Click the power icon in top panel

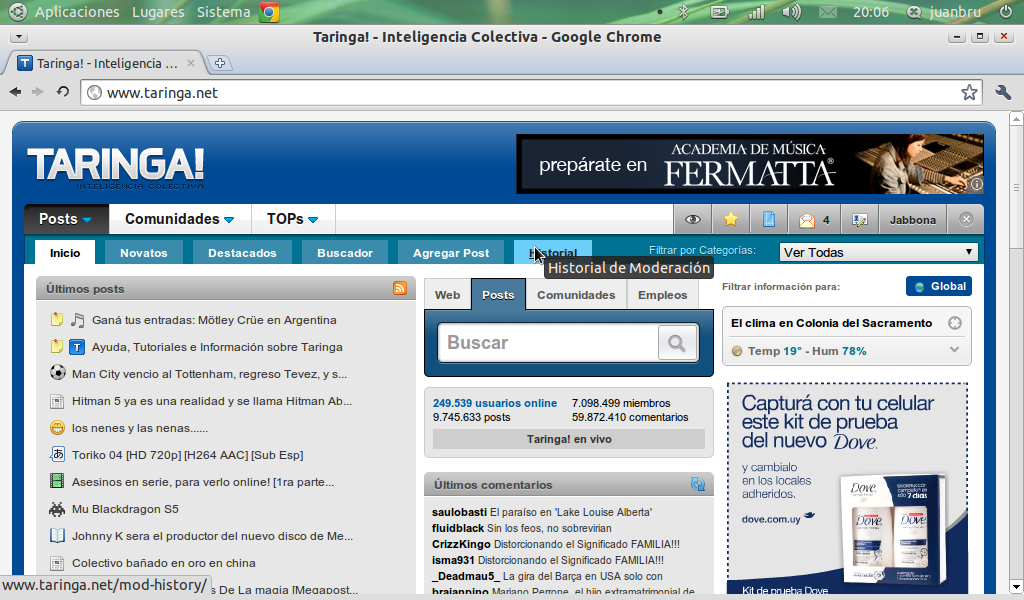tap(1006, 12)
